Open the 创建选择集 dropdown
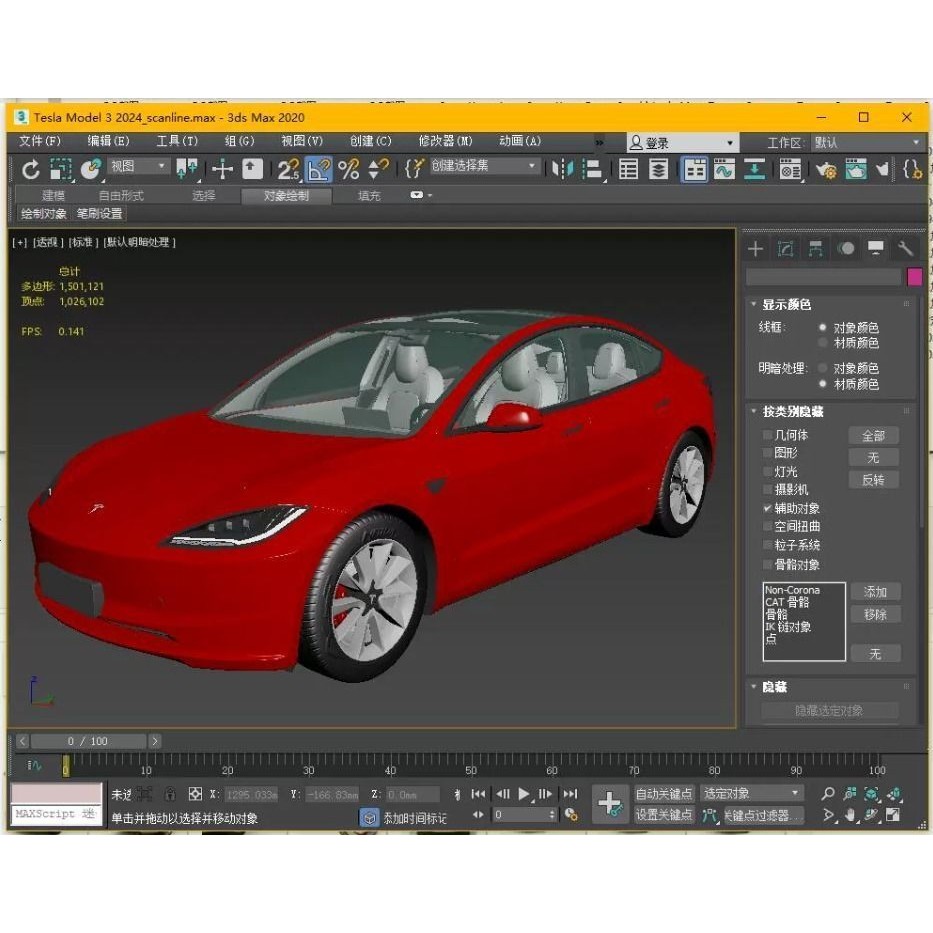 click(x=484, y=166)
